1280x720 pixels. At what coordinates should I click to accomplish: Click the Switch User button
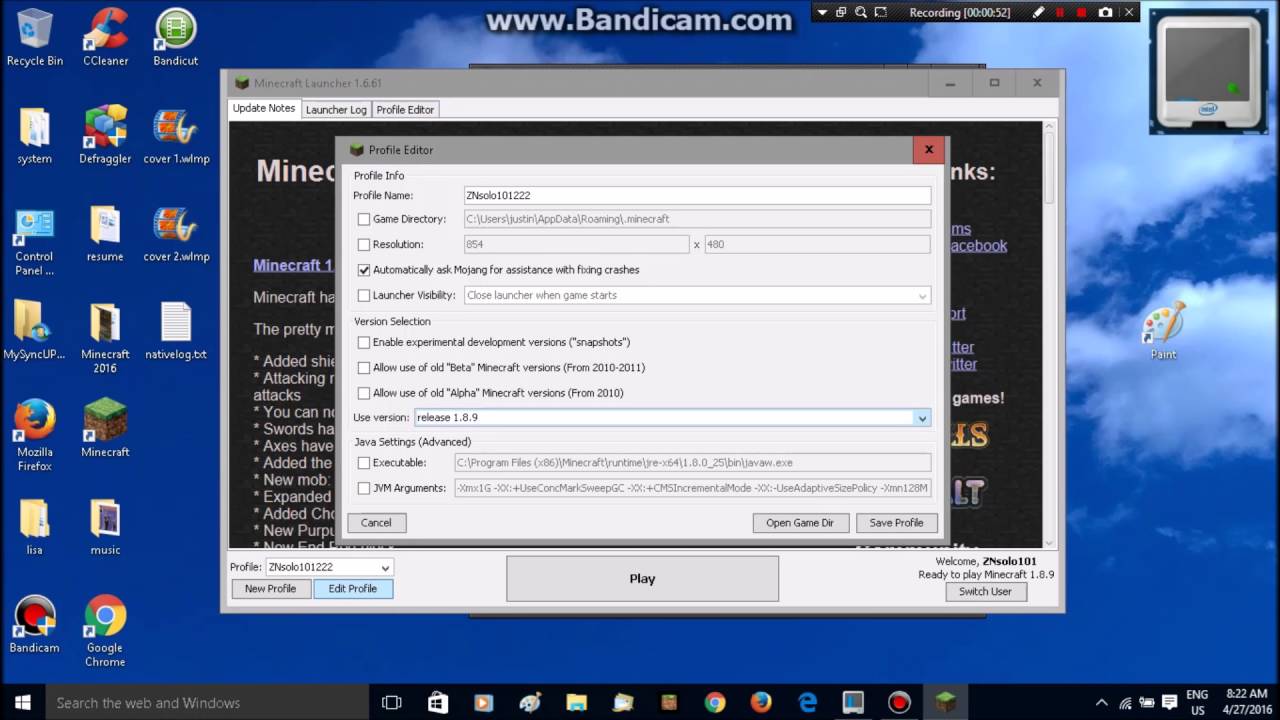[985, 591]
